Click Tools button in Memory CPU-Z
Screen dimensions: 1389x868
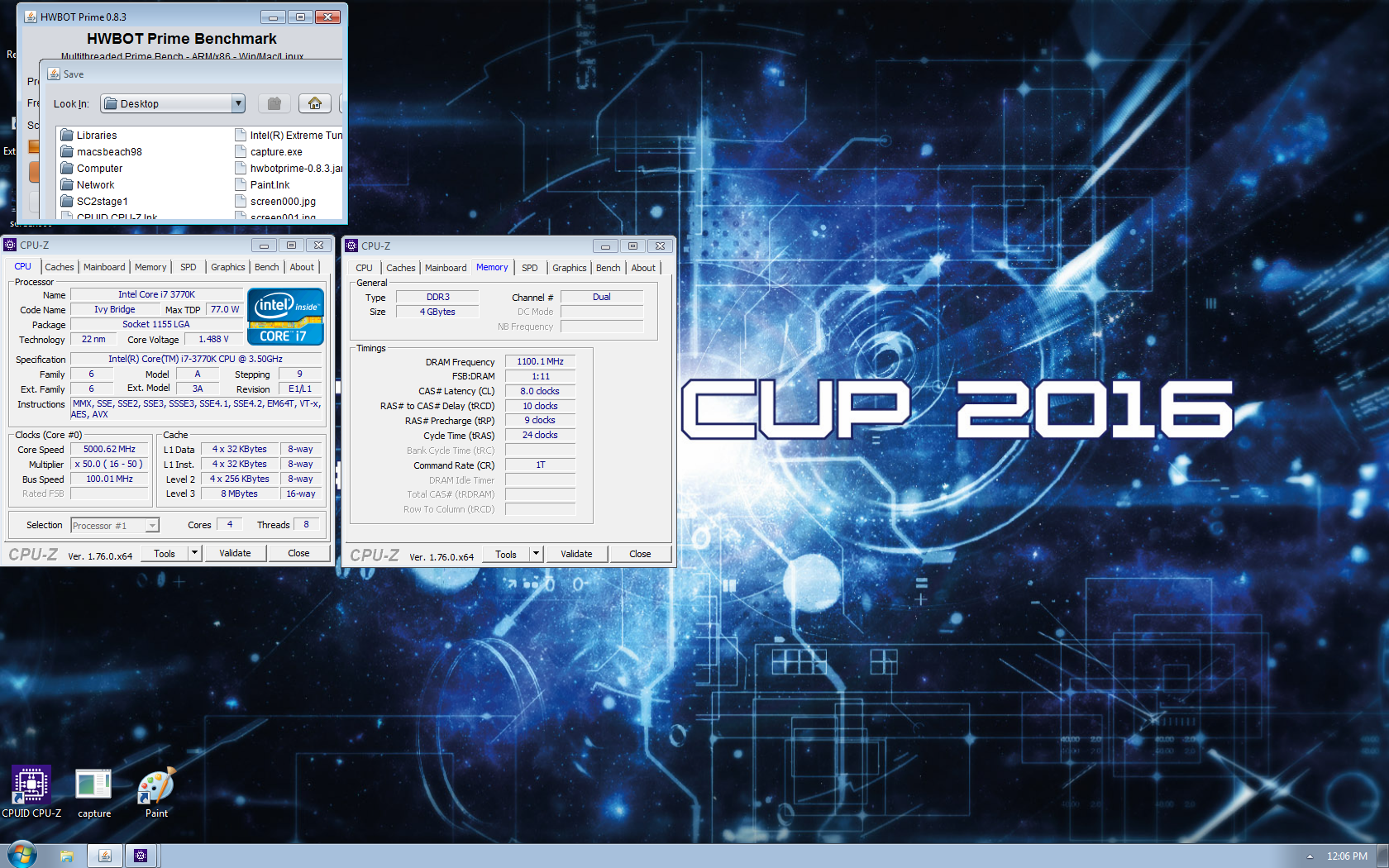pyautogui.click(x=506, y=554)
